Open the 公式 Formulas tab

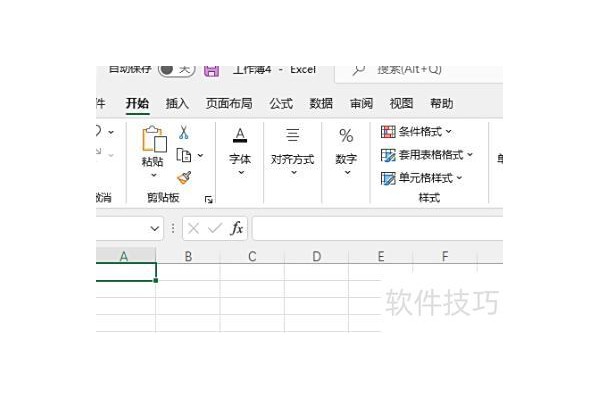pos(281,104)
